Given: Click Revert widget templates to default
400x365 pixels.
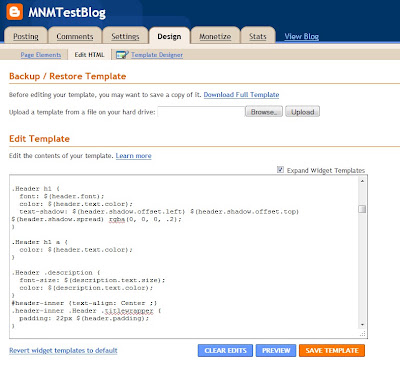Looking at the screenshot, I should 63,350.
